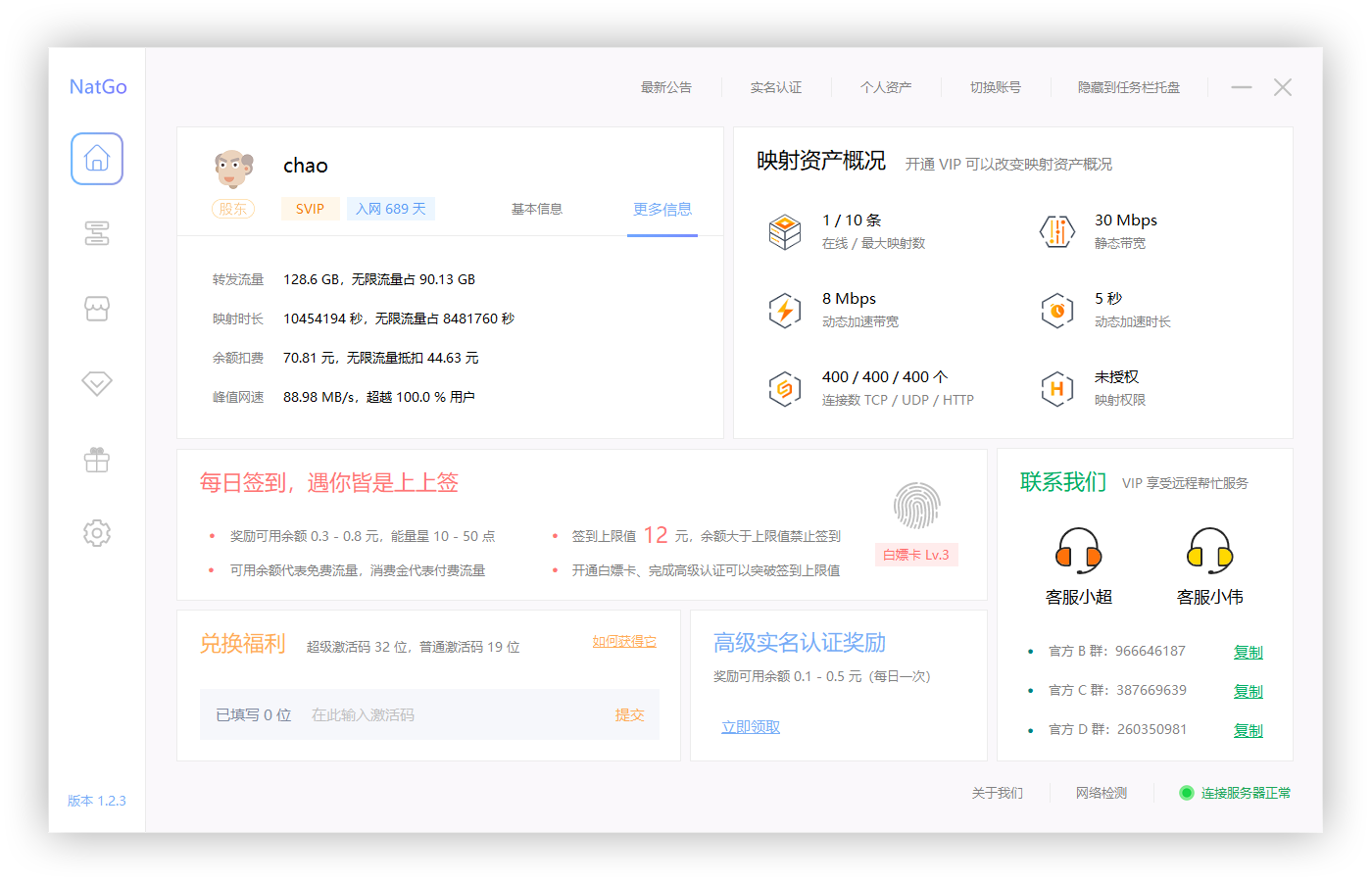Select 隐藏到任务栏托盘 to minimize to tray
This screenshot has height=882, width=1372.
tap(1127, 87)
